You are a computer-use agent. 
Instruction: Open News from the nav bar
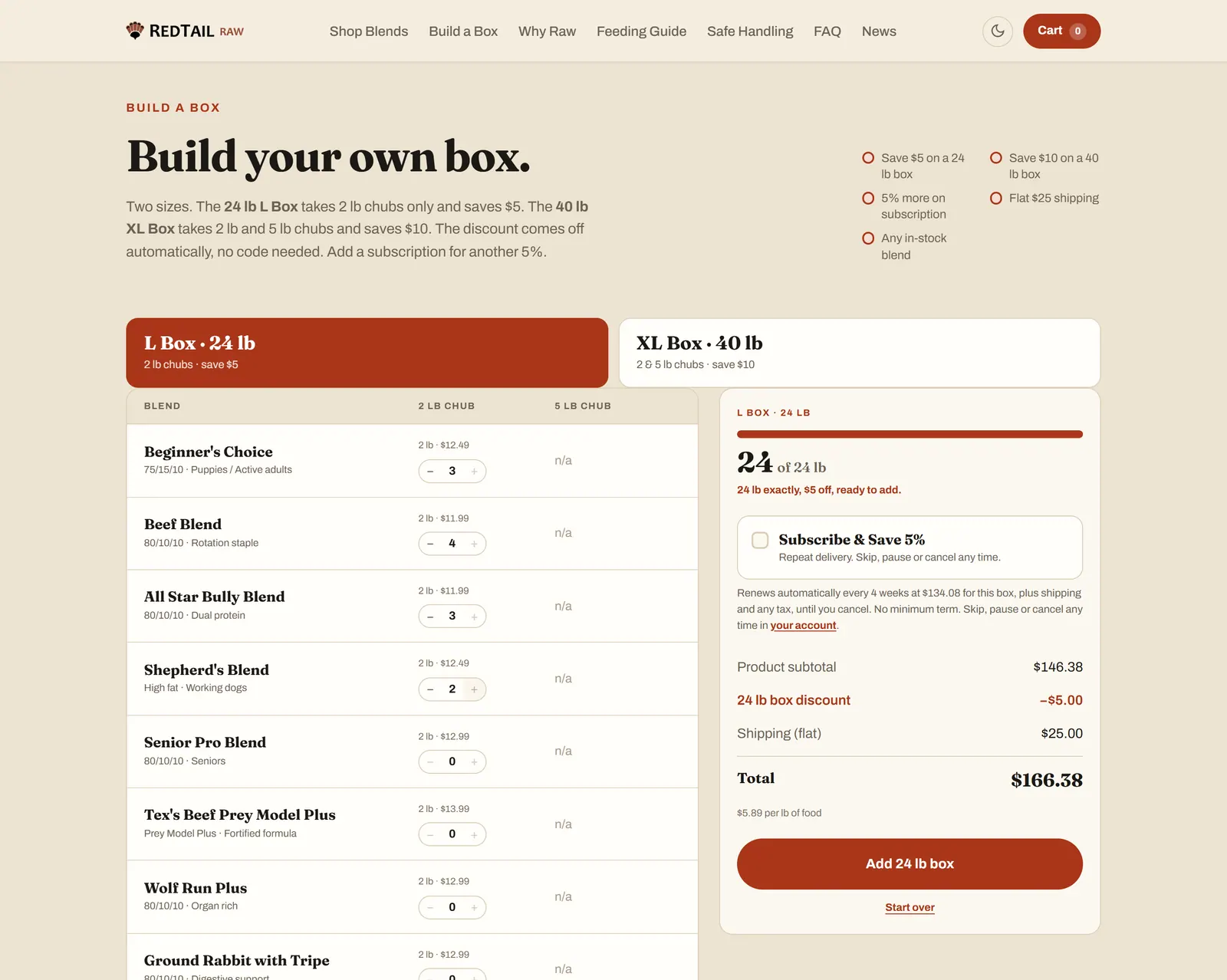[x=879, y=31]
